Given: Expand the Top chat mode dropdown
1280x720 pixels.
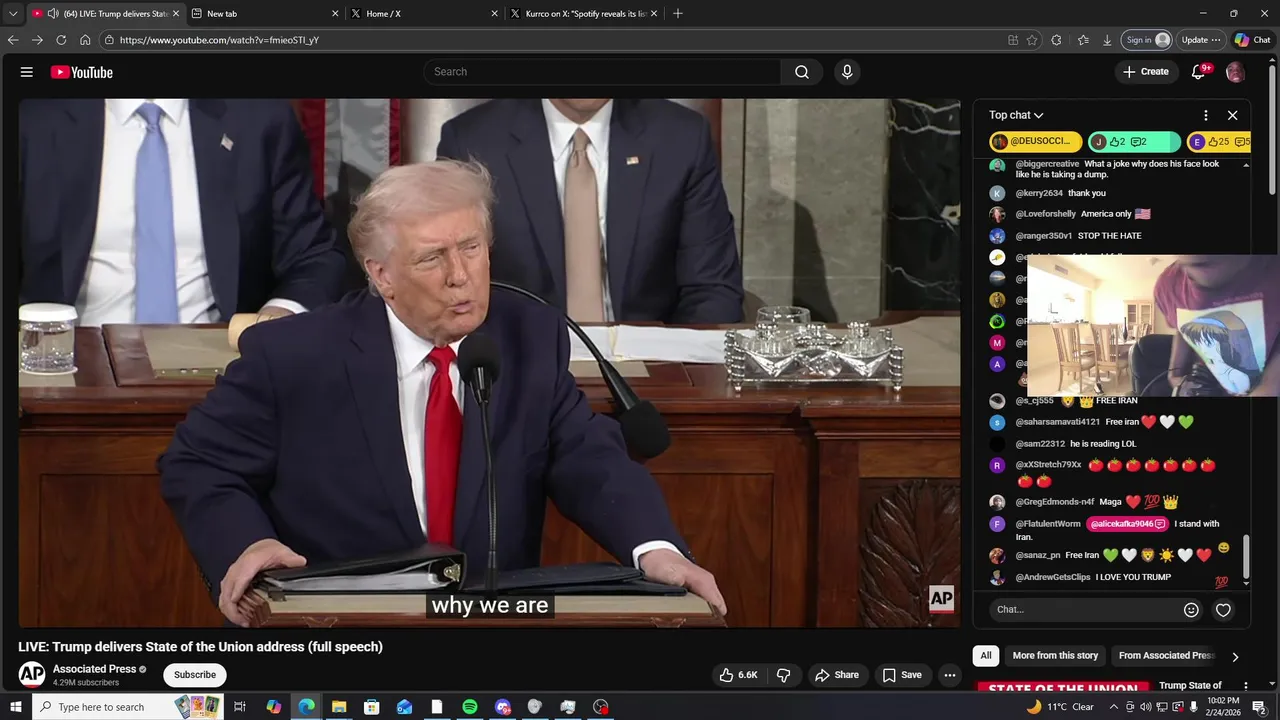Looking at the screenshot, I should click(x=1016, y=115).
